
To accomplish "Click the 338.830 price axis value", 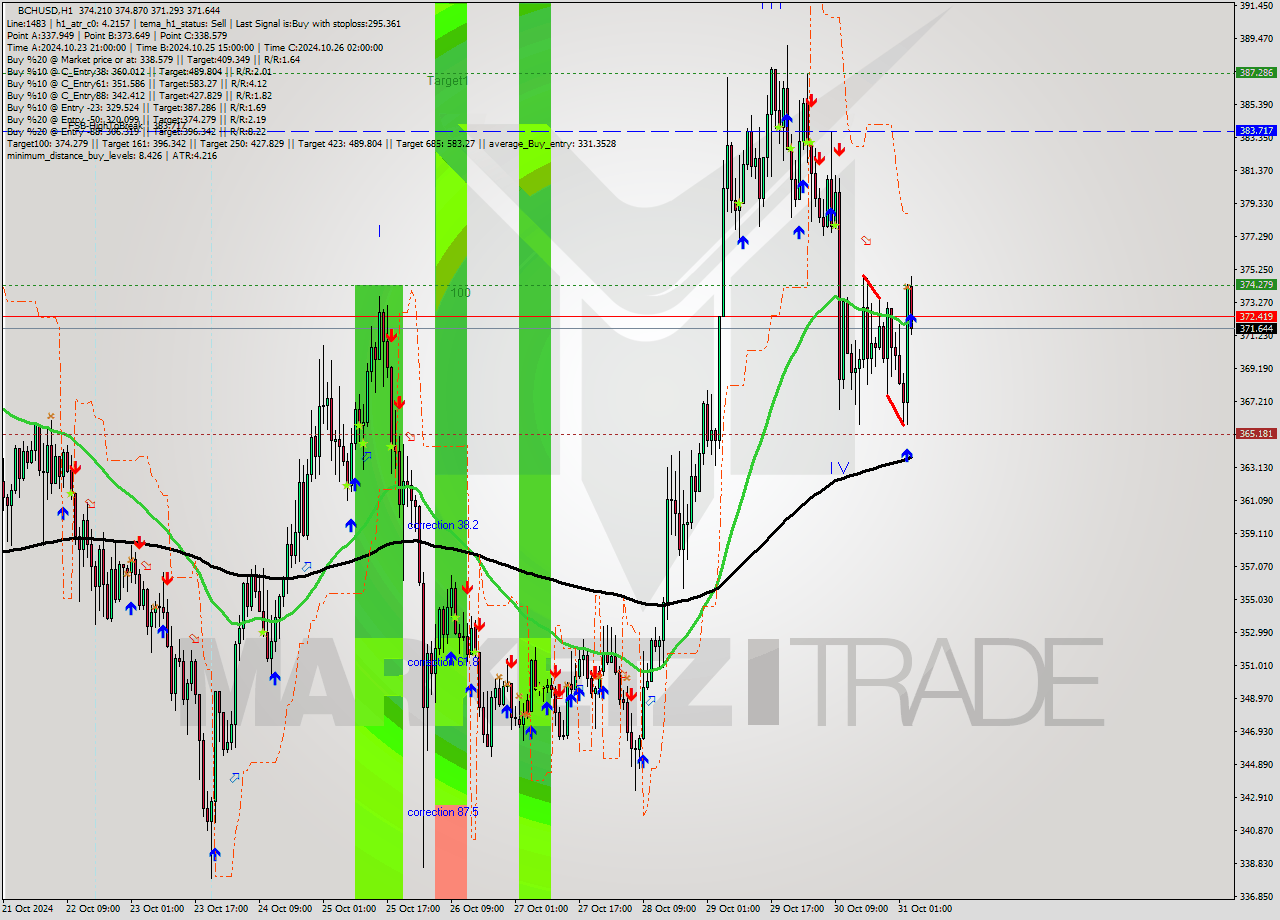I will coord(1255,864).
